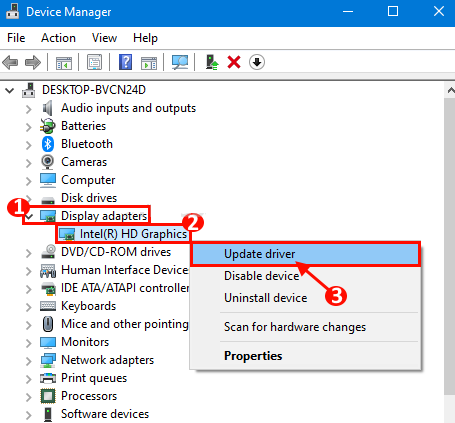455x423 pixels.
Task: Open Properties from the context menu
Action: coord(305,356)
